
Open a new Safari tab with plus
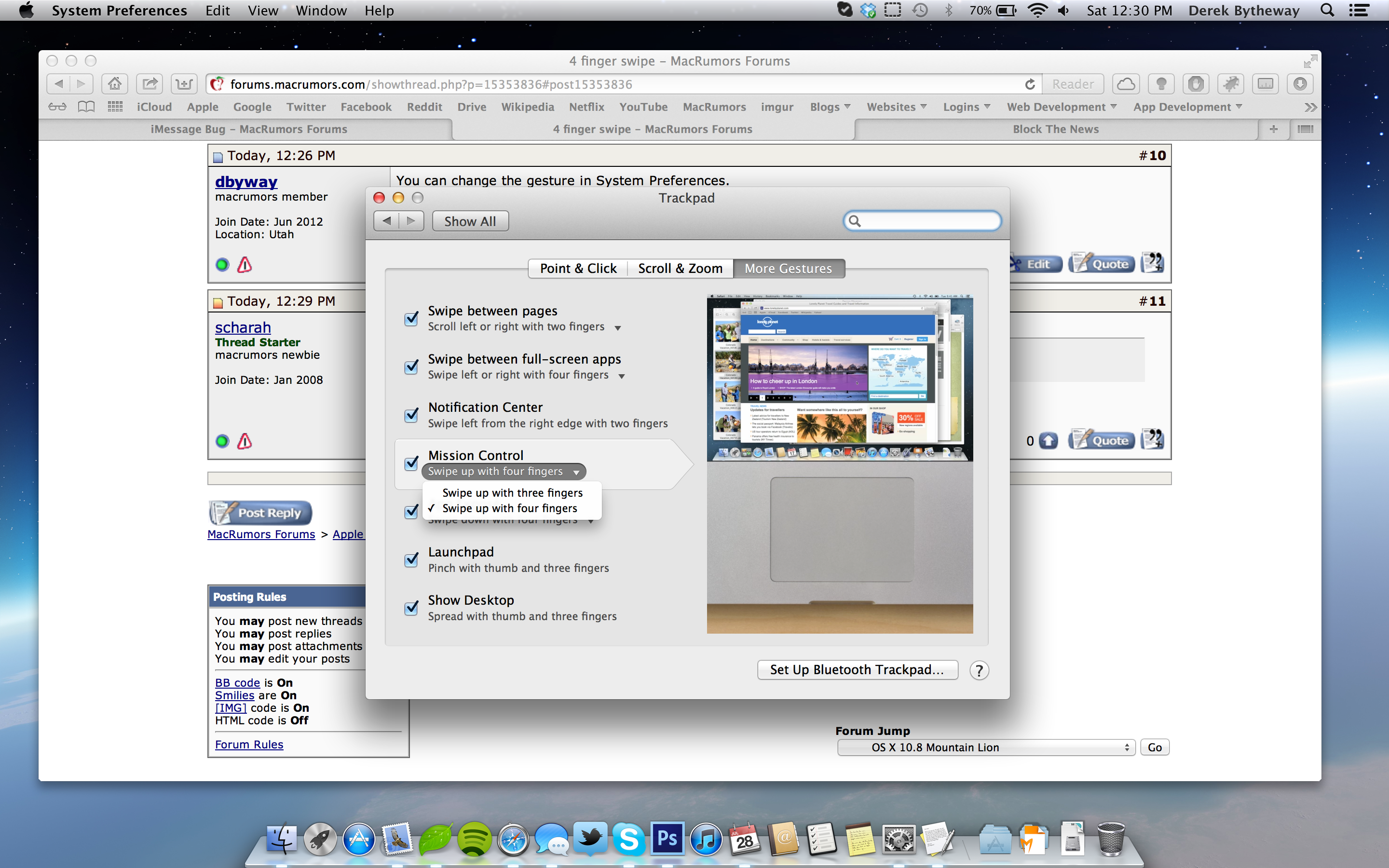(x=1273, y=129)
